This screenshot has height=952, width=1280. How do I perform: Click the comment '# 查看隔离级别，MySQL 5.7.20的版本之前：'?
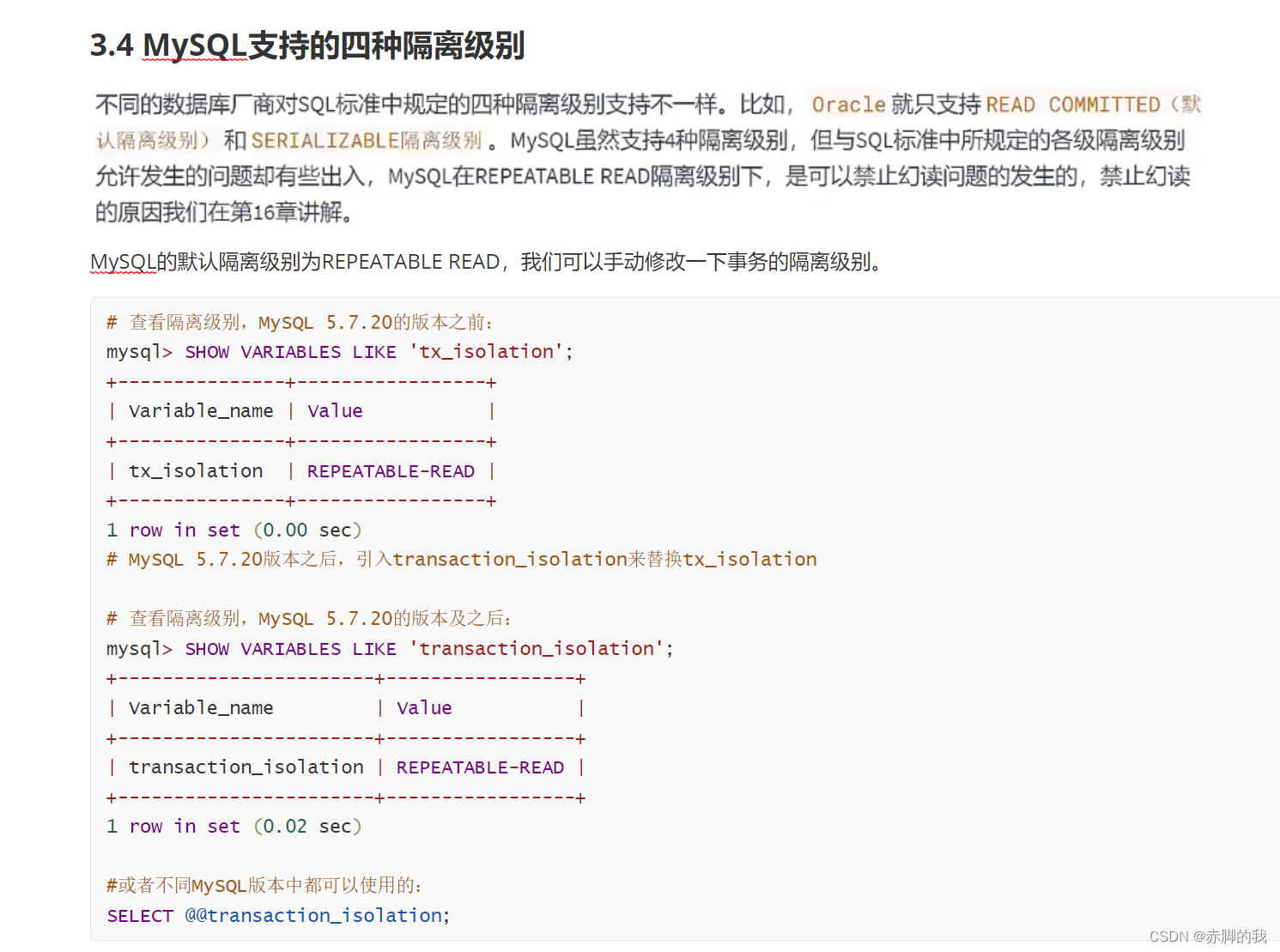pos(300,323)
